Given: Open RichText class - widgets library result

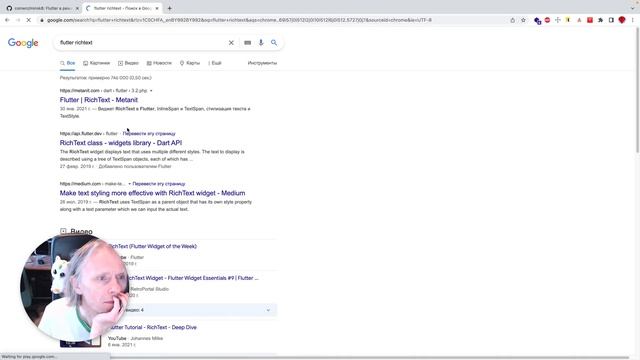Looking at the screenshot, I should point(121,142).
